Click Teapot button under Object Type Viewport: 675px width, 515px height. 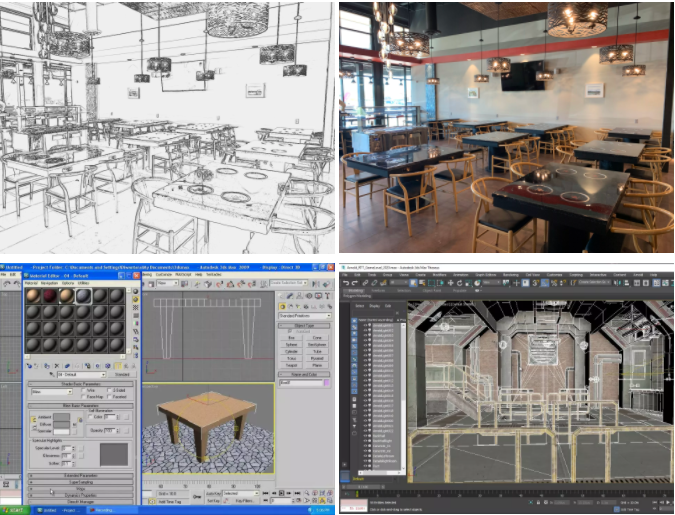pyautogui.click(x=291, y=365)
